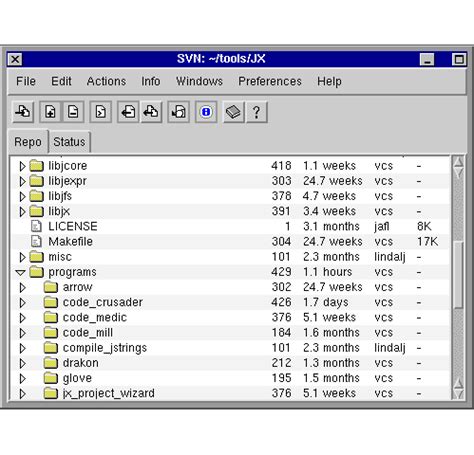The width and height of the screenshot is (474, 455).
Task: Expand the libjx folder
Action: tap(22, 211)
